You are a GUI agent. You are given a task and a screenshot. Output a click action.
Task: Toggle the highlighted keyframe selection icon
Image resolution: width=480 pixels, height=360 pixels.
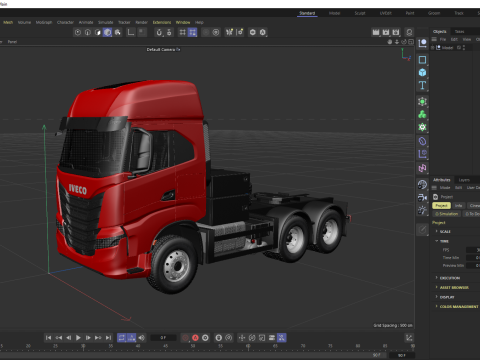pyautogui.click(x=282, y=338)
